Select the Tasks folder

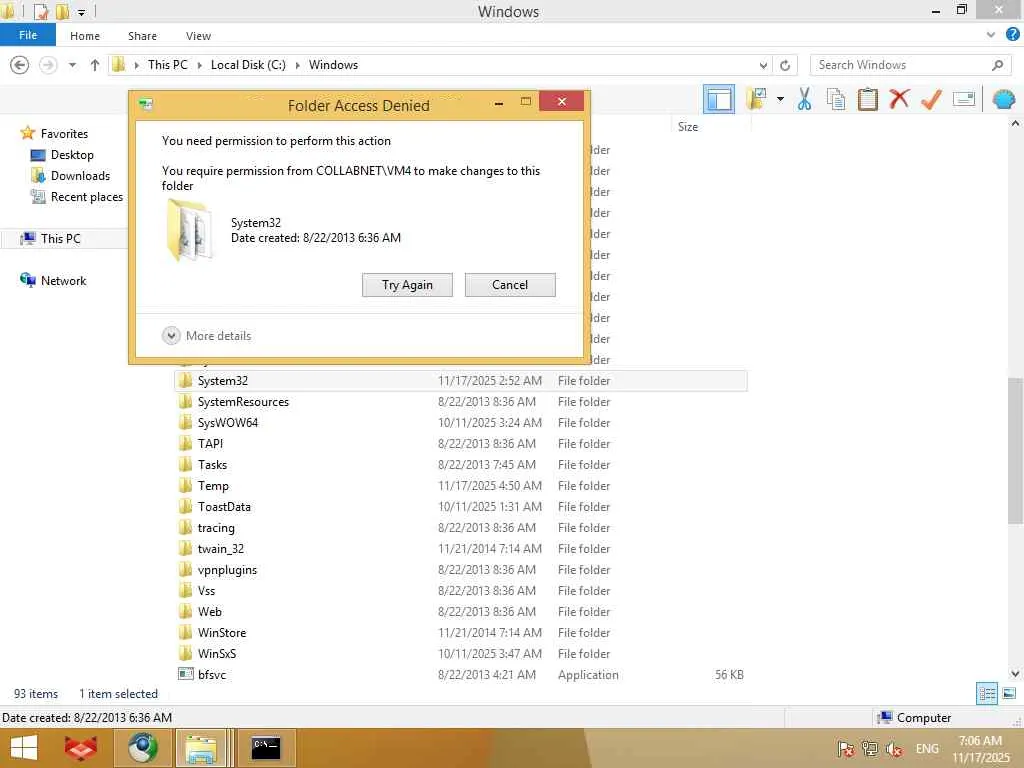coord(212,464)
